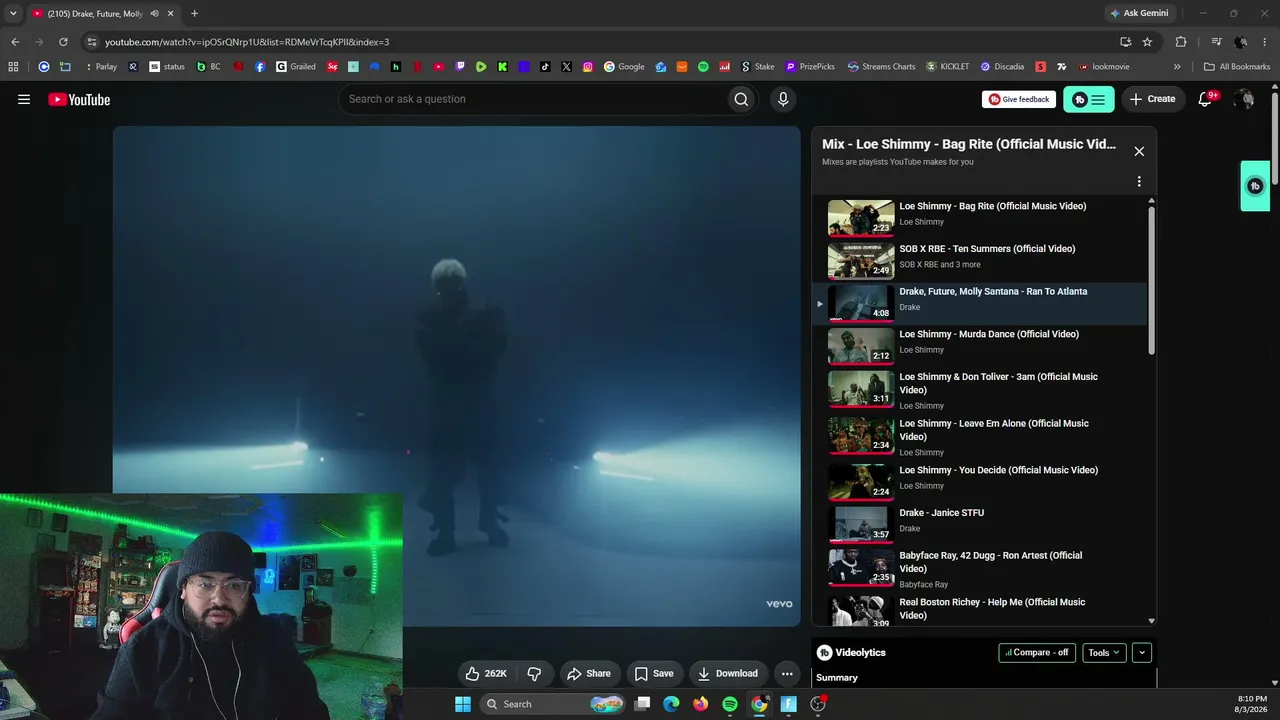Open the account avatar menu

[1244, 99]
